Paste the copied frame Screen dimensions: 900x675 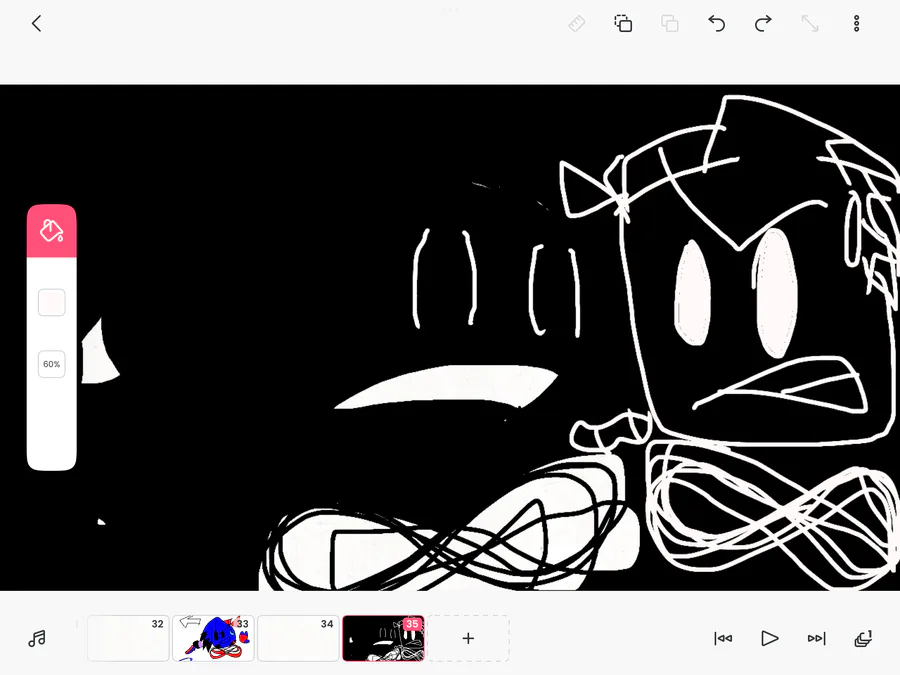[670, 24]
